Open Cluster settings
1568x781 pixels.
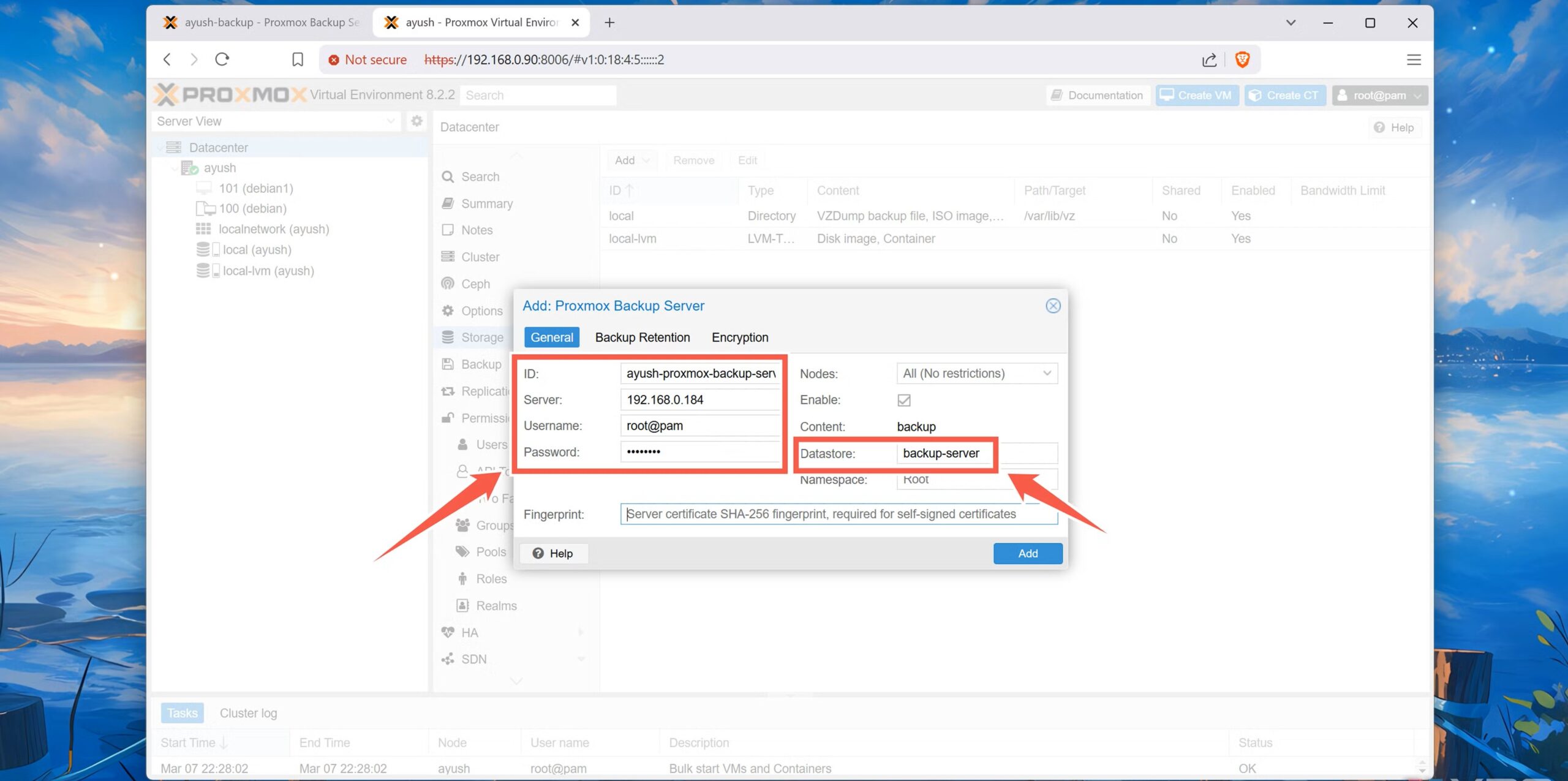click(480, 257)
